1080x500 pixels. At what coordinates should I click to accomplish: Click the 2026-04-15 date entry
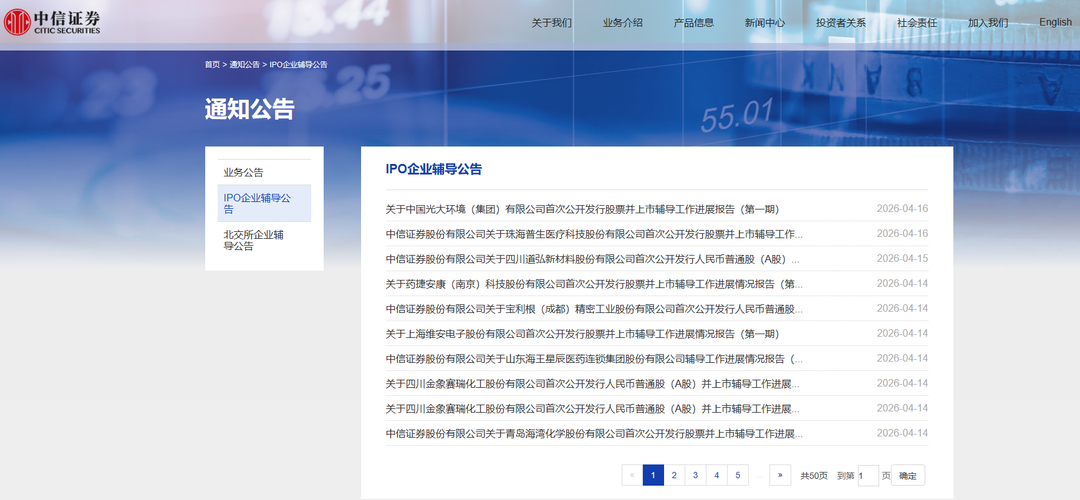pos(902,259)
